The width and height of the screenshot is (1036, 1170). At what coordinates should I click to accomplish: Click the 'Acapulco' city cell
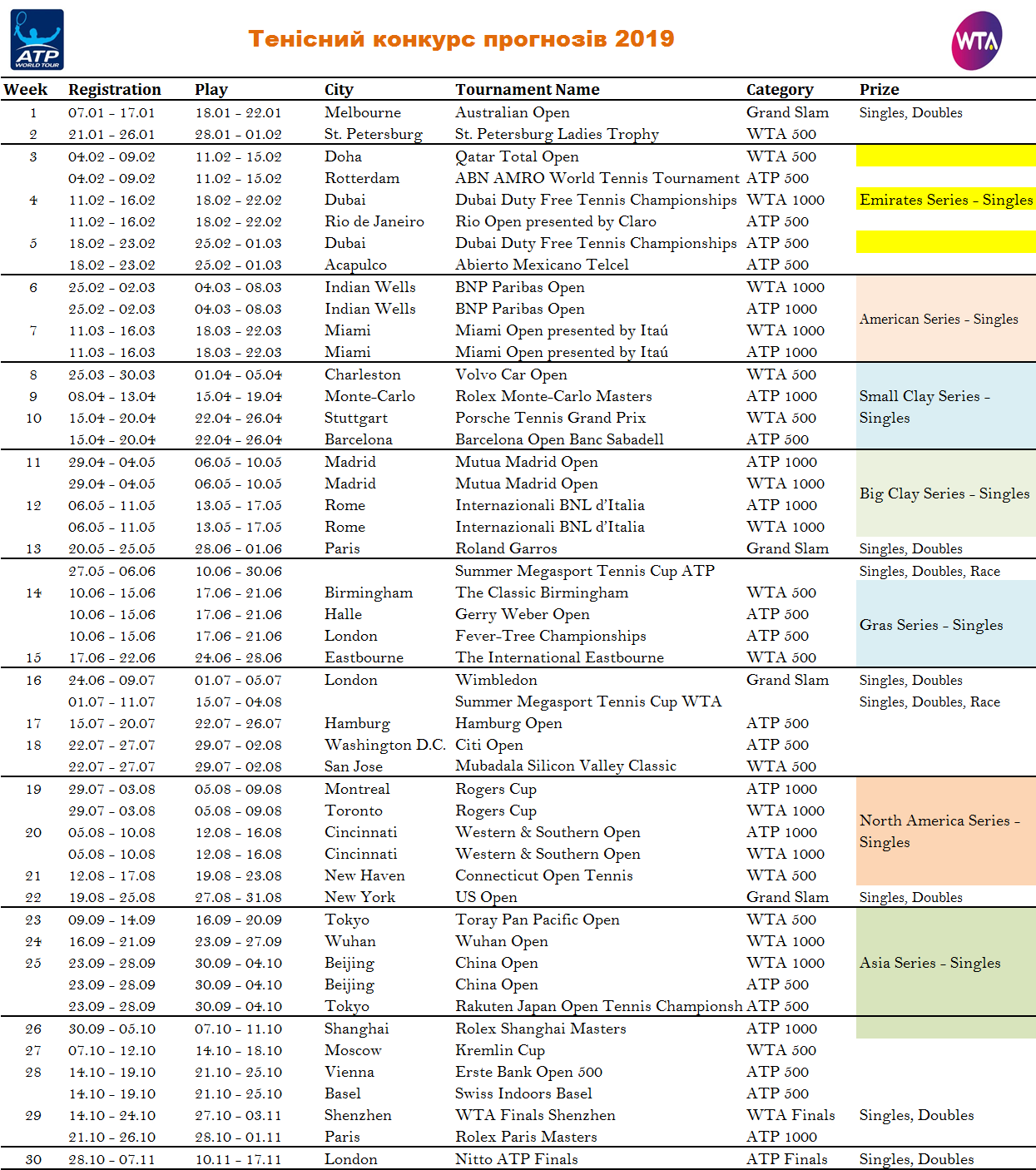click(x=355, y=265)
